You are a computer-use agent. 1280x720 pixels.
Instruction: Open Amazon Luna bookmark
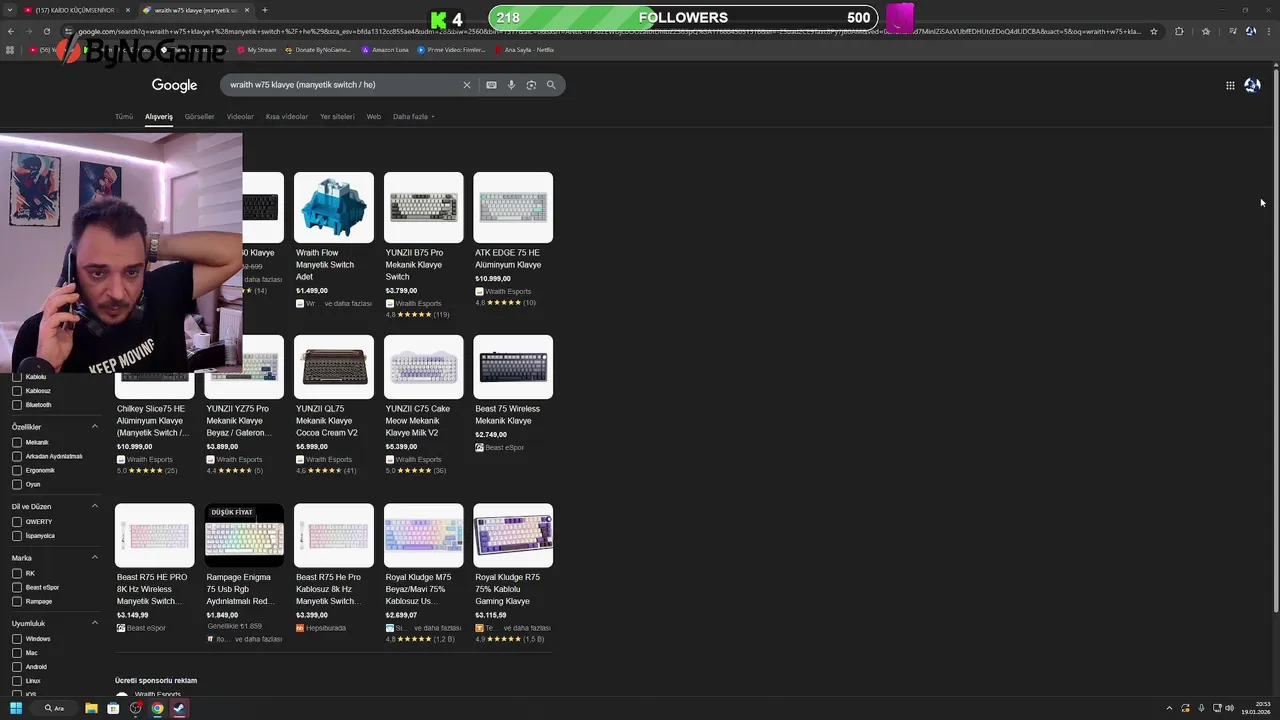click(x=385, y=50)
